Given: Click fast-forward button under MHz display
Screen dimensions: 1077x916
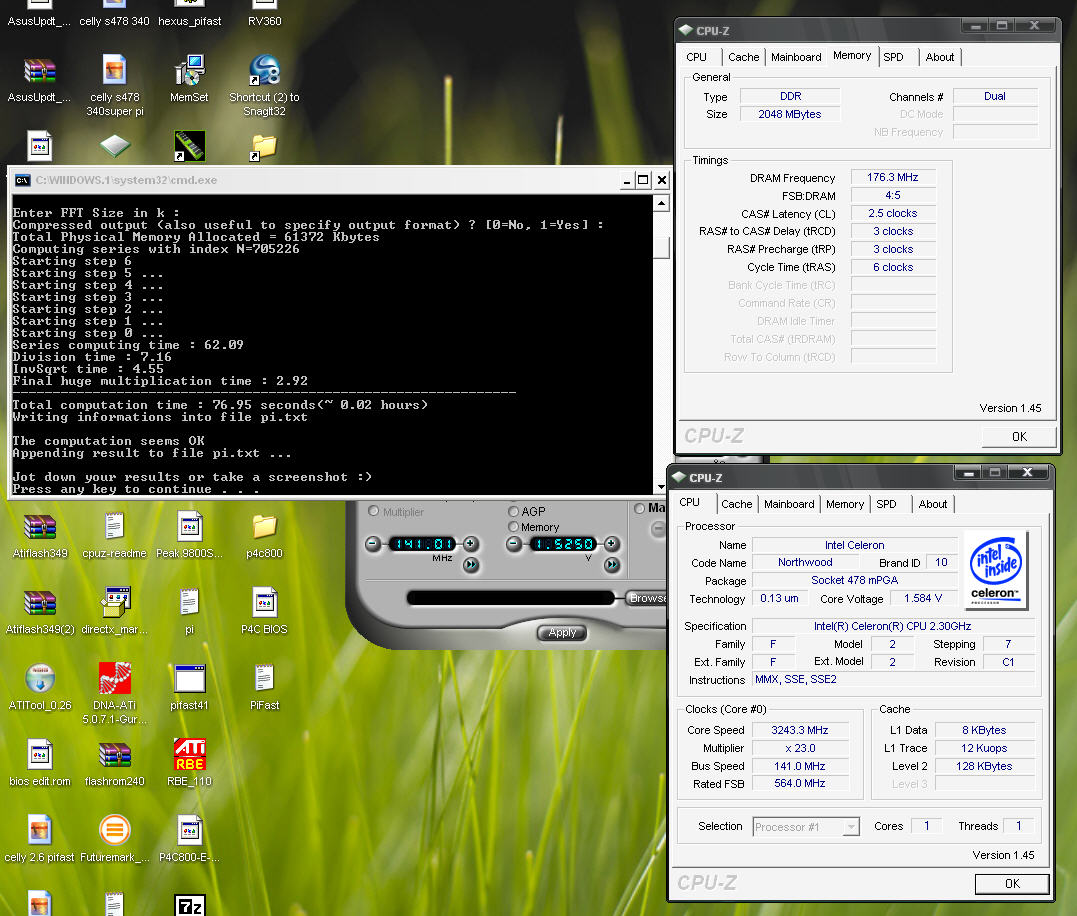Looking at the screenshot, I should (x=471, y=565).
